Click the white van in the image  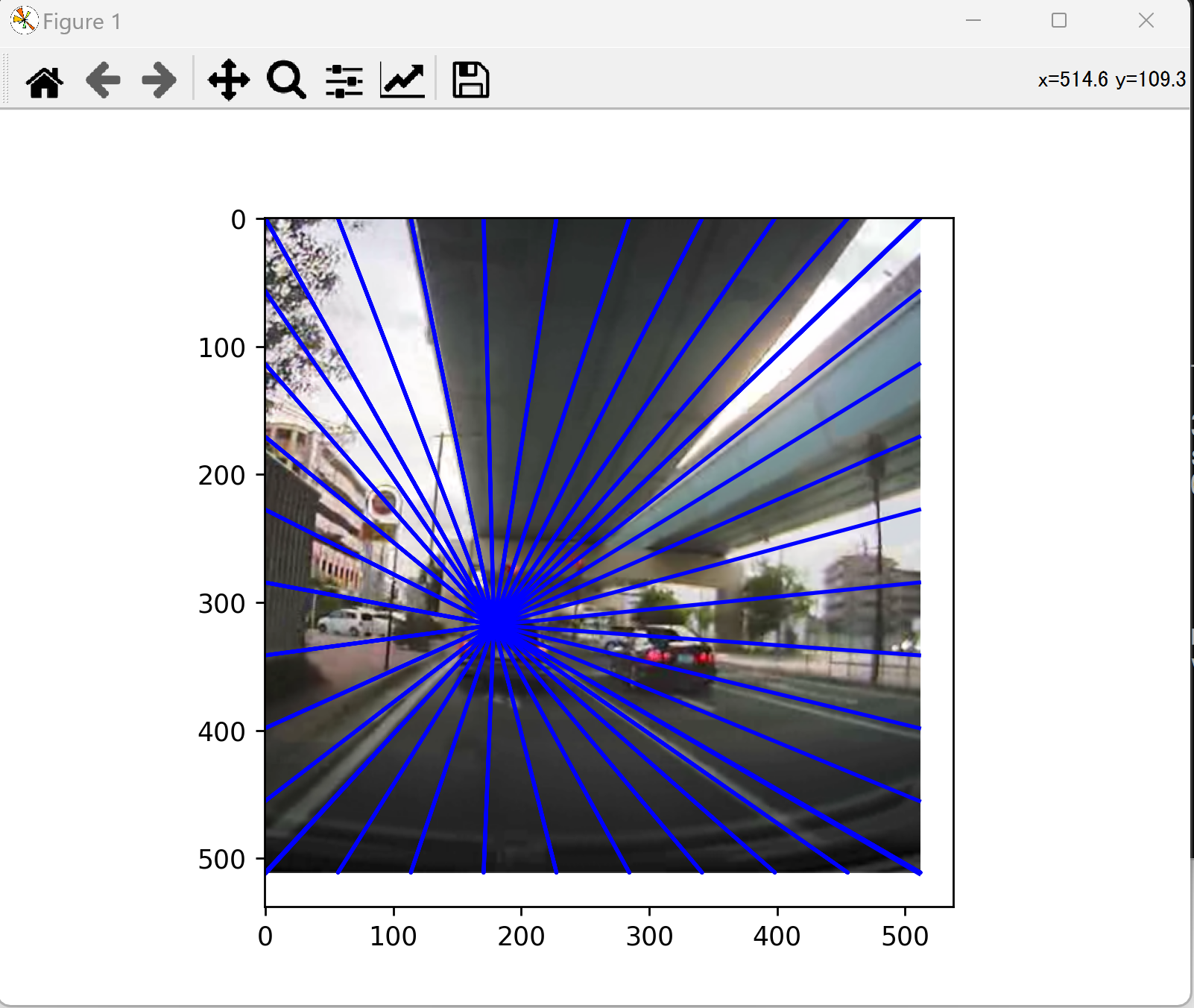click(x=357, y=623)
